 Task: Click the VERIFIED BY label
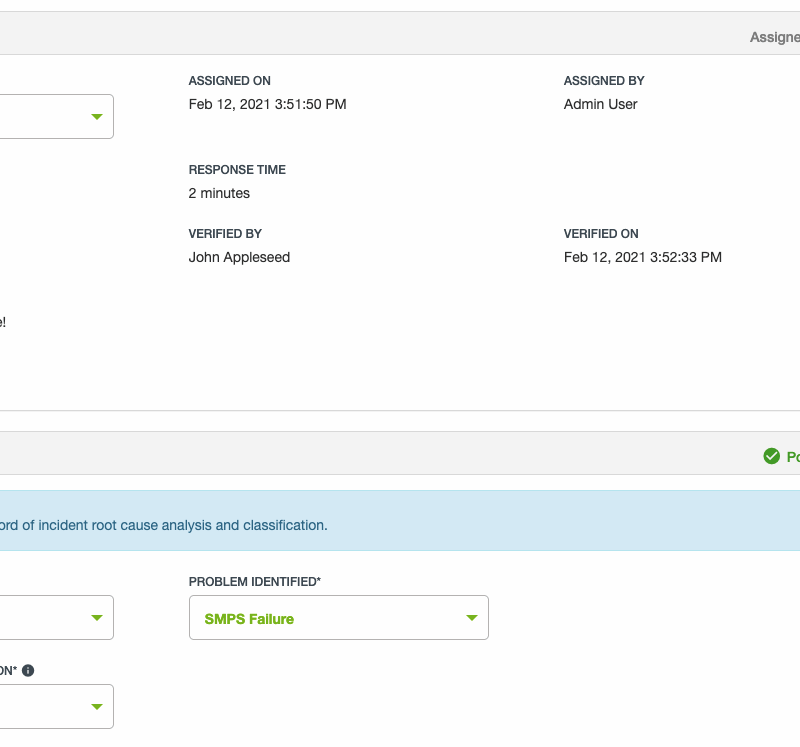click(225, 234)
